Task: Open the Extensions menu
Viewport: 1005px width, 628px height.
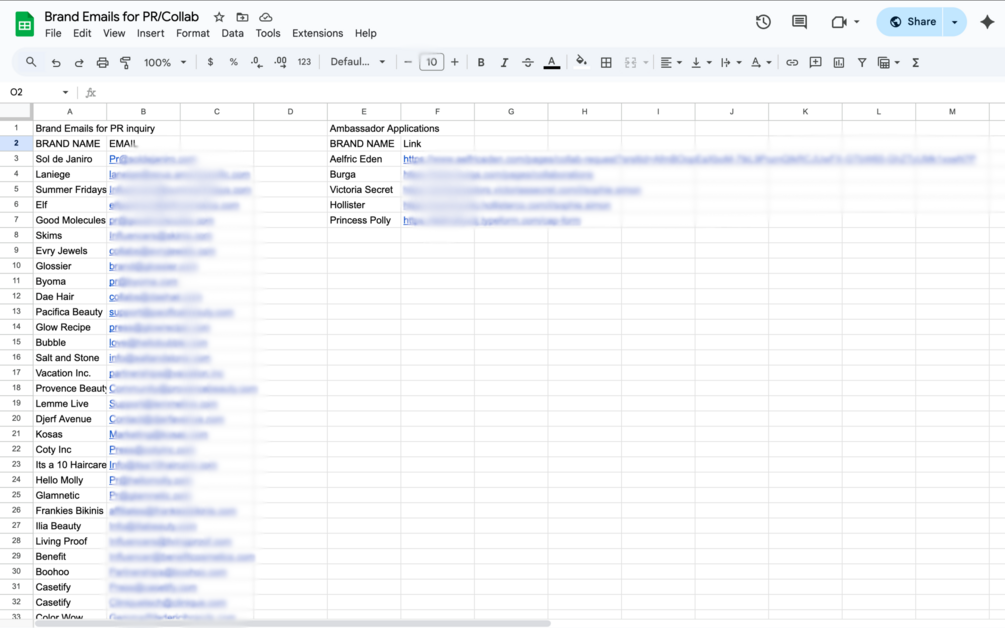Action: point(317,33)
